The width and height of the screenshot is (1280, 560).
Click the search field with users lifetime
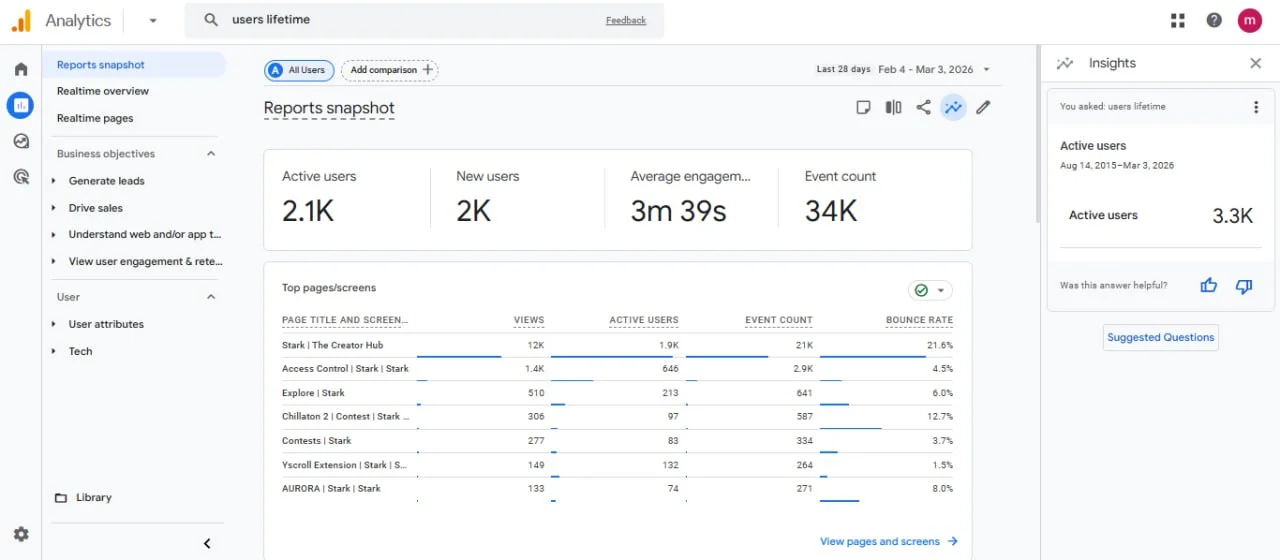pyautogui.click(x=424, y=20)
